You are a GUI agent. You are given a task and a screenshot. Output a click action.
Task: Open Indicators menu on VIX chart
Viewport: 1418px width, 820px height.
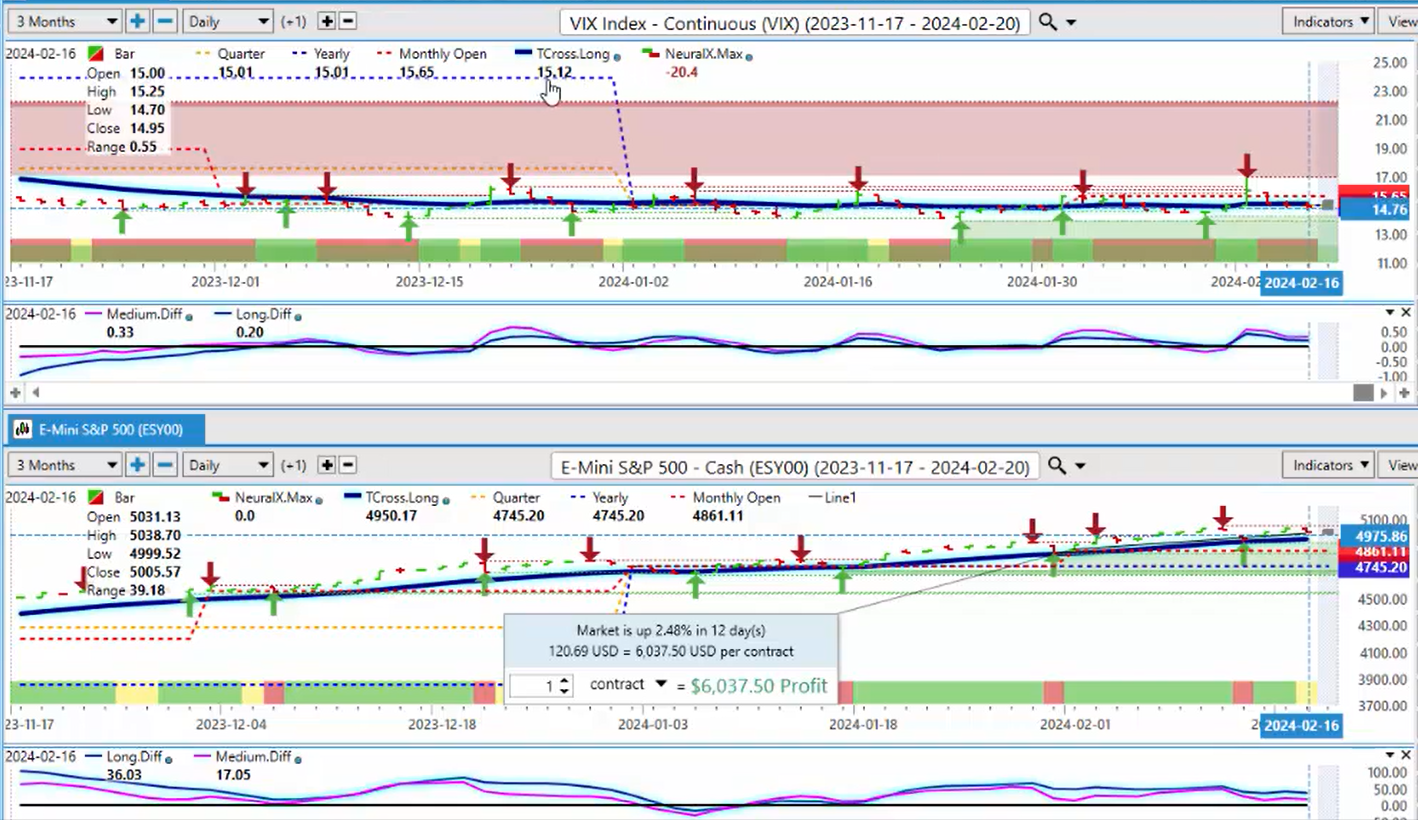point(1329,21)
